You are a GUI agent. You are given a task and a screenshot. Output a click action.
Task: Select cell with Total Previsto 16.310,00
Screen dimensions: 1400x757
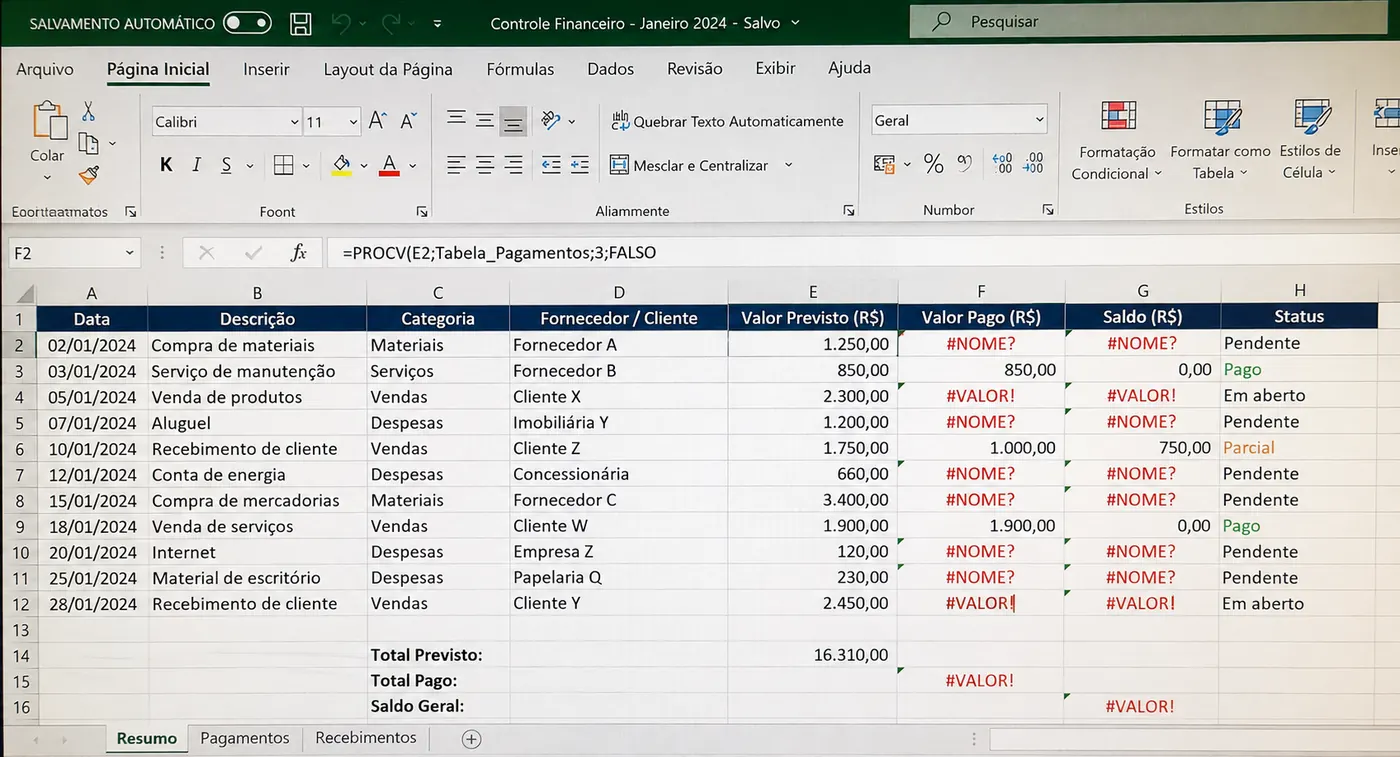coord(812,656)
